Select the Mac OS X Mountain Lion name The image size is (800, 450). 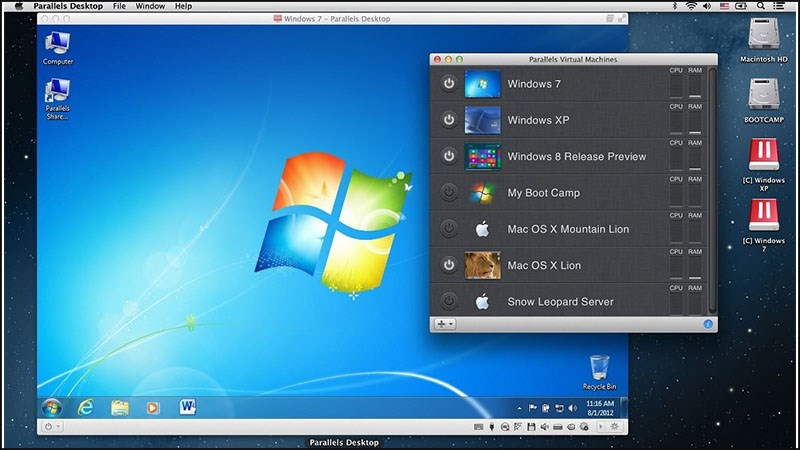(x=568, y=229)
